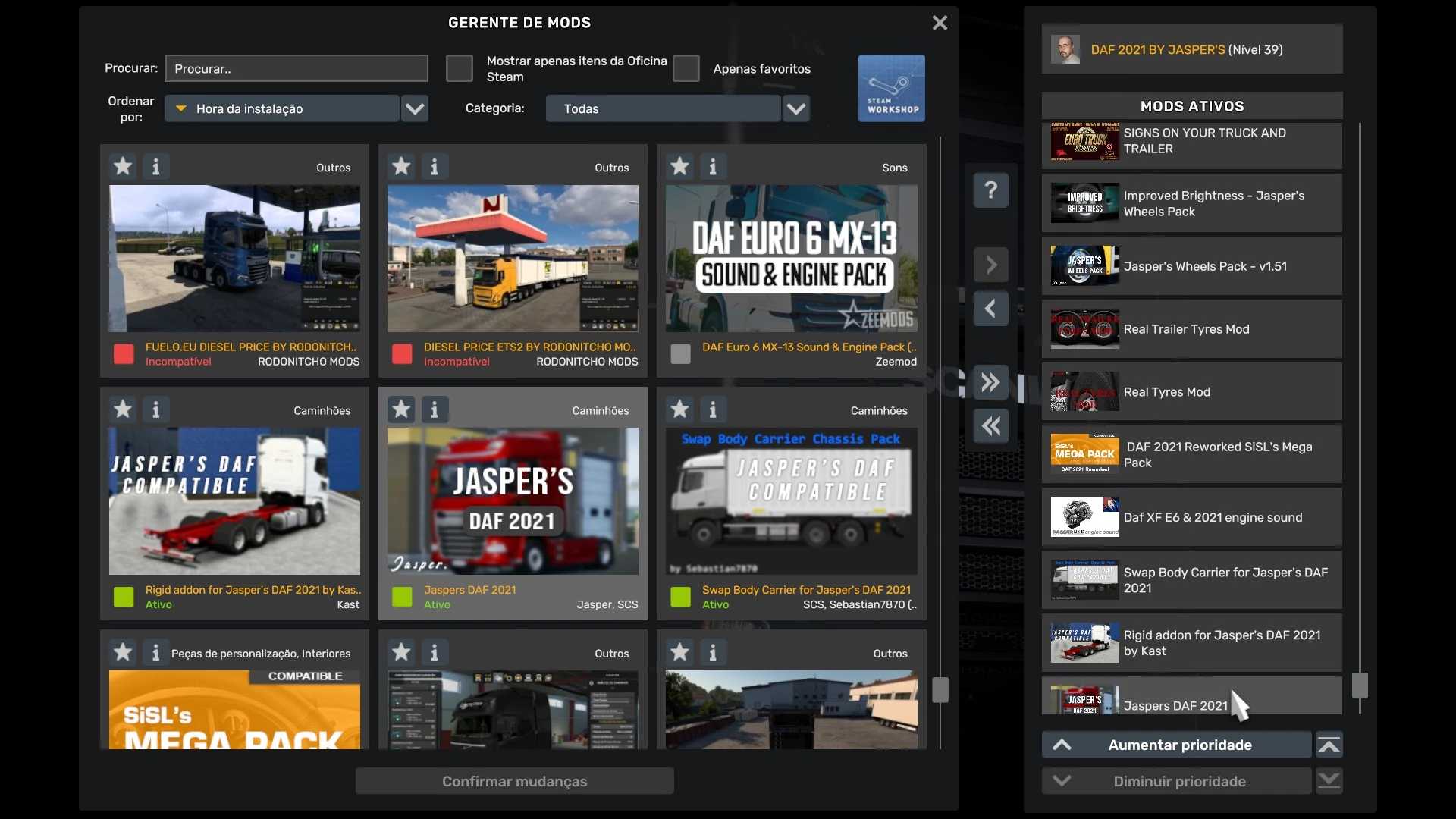Star the Swap Body Carrier mod
This screenshot has width=1456, height=819.
679,409
